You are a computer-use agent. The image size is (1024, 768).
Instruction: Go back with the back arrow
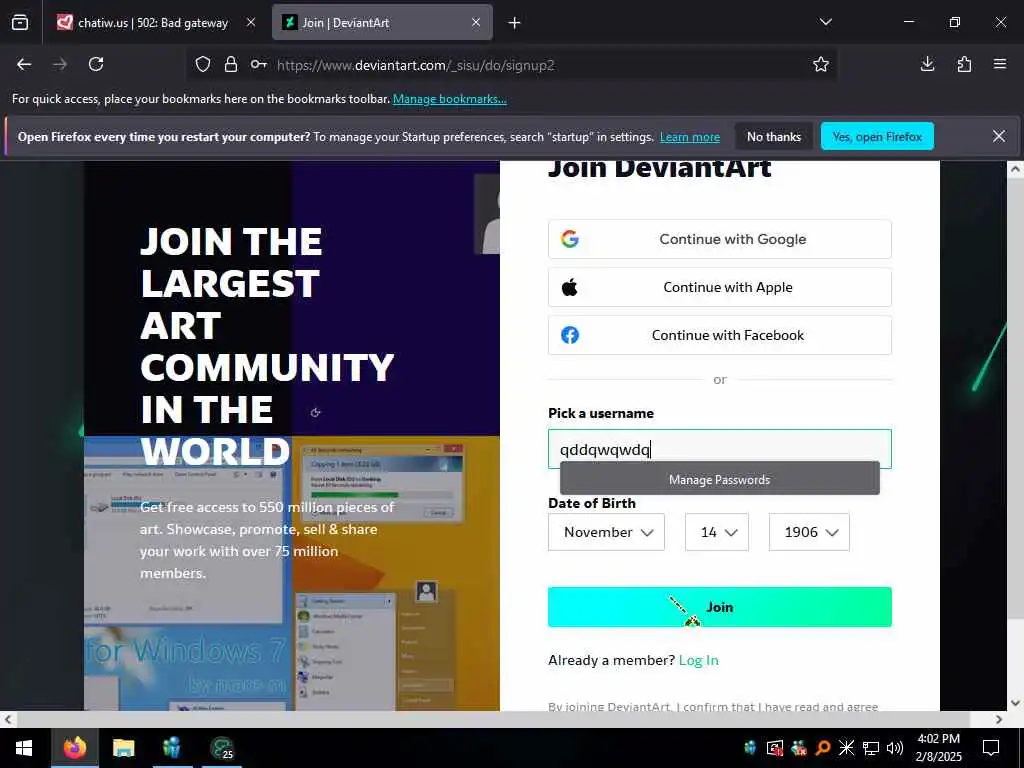tap(24, 64)
